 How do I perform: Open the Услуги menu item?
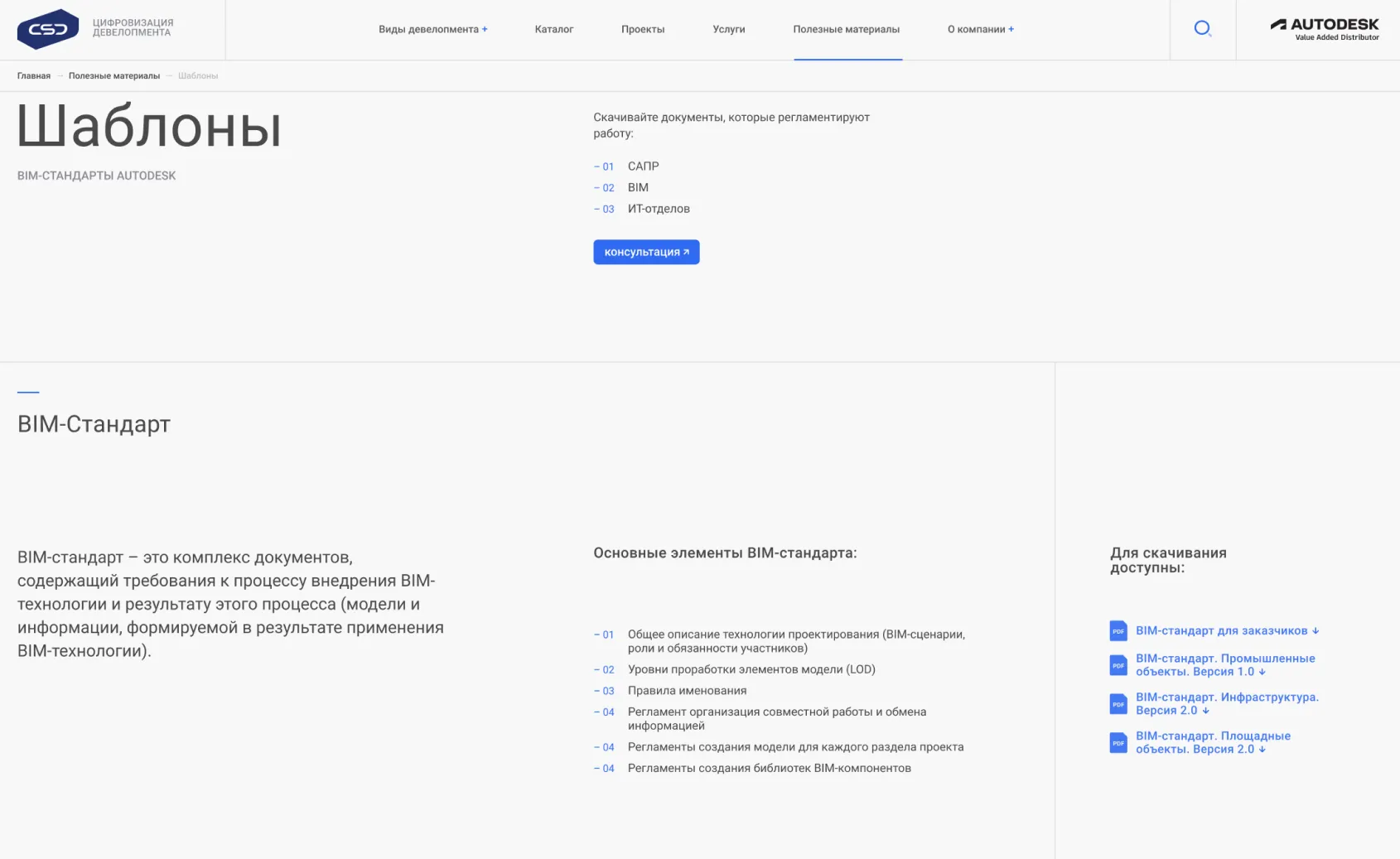pyautogui.click(x=728, y=29)
